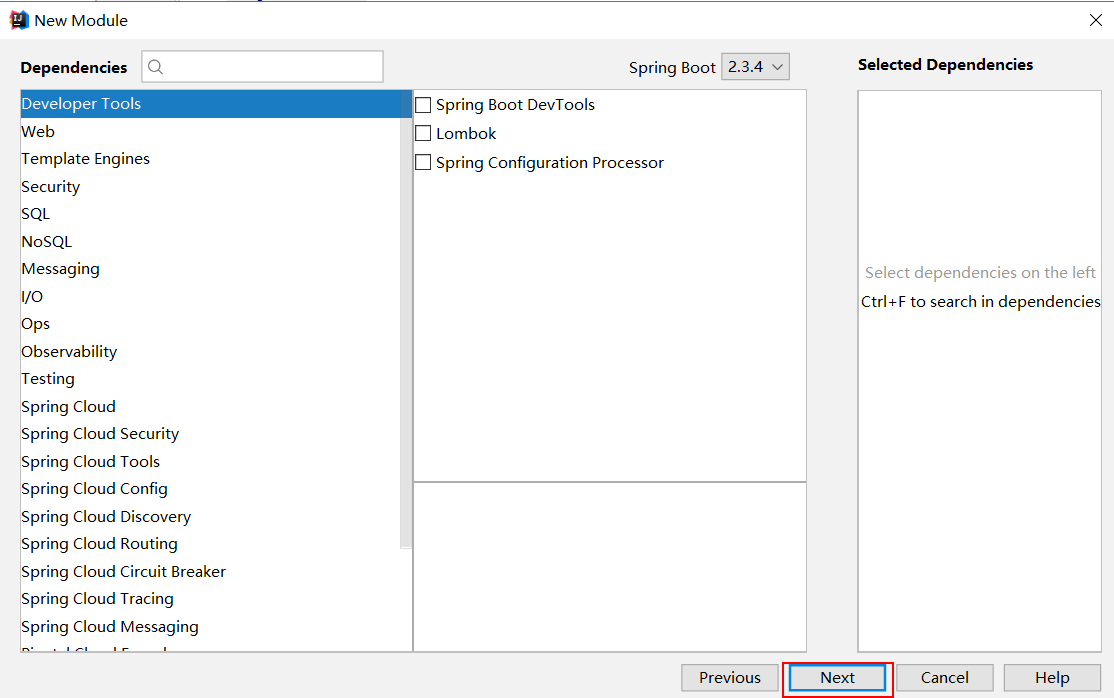Select the NoSQL category
Image resolution: width=1114 pixels, height=698 pixels.
point(212,242)
